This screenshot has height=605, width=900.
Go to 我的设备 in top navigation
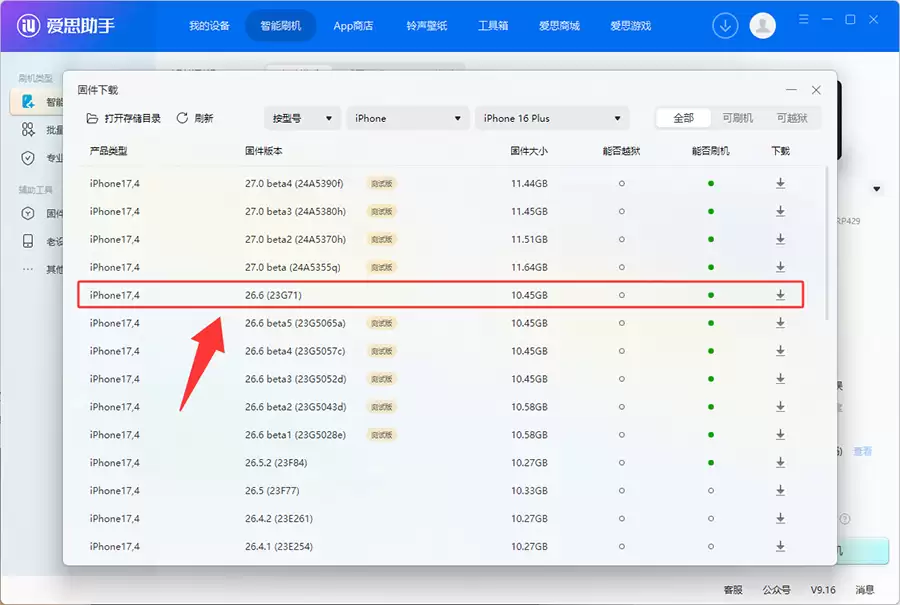[x=209, y=26]
